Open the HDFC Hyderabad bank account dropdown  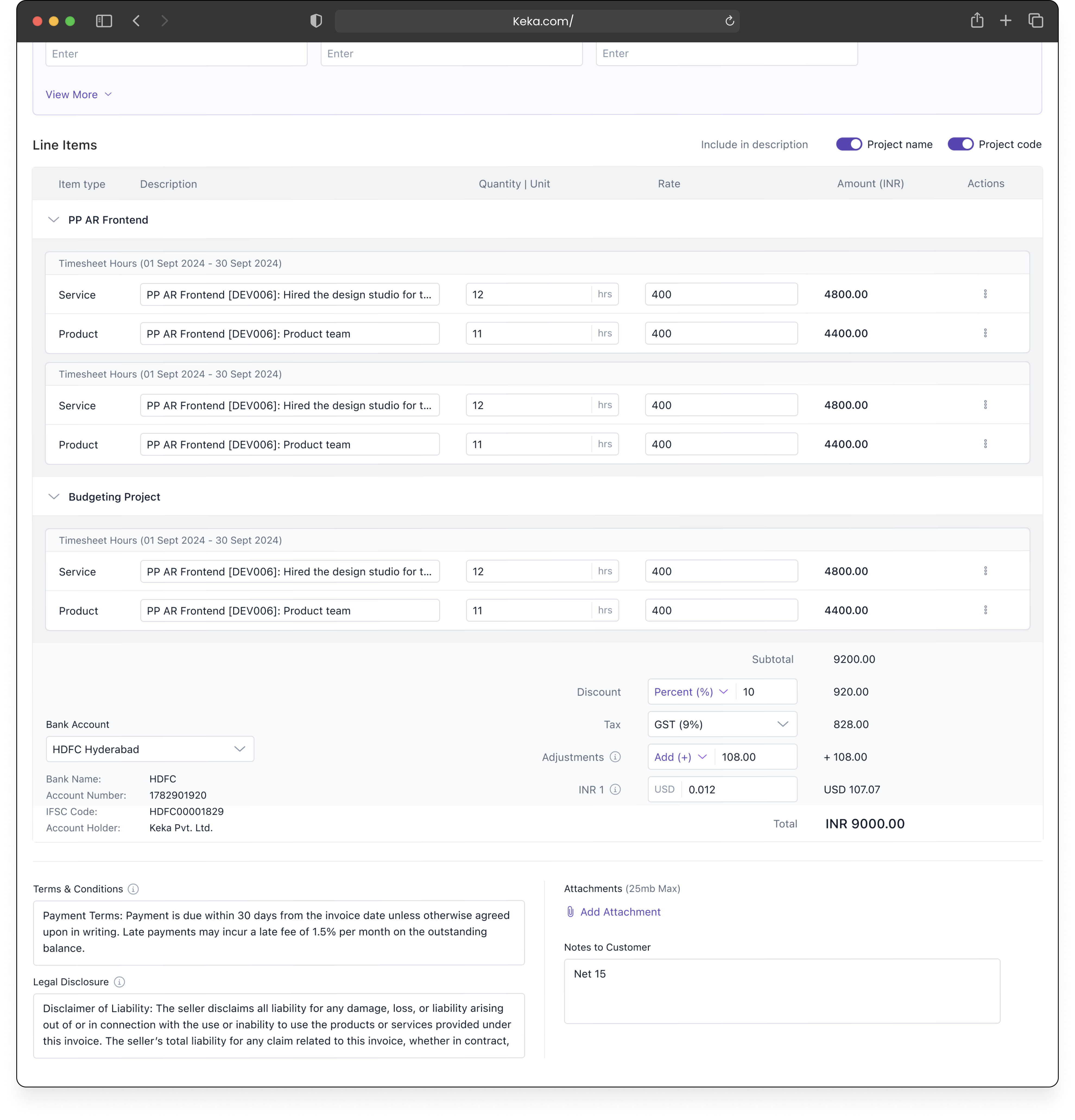(150, 749)
